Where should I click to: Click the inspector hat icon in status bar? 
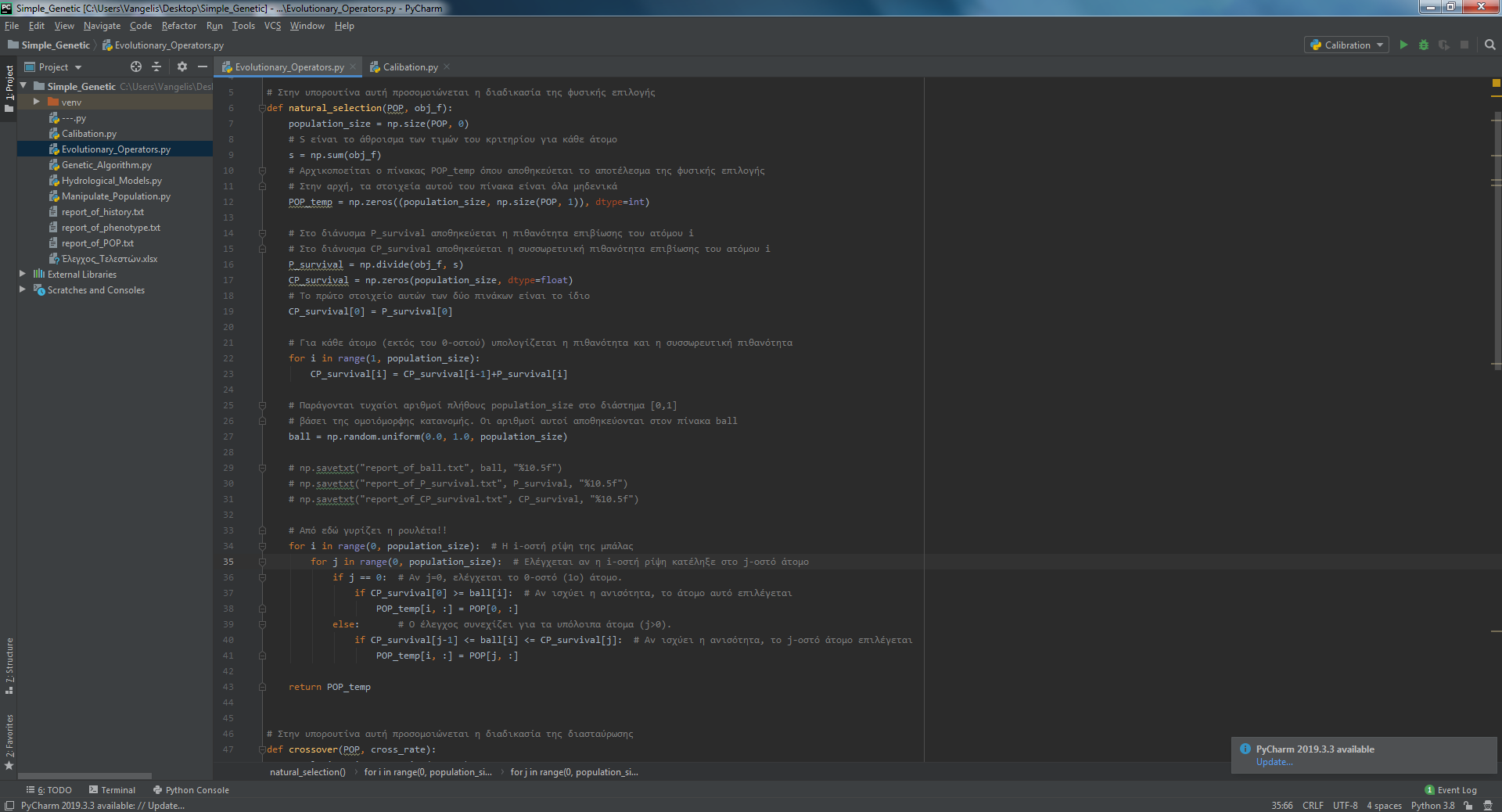[x=1488, y=806]
